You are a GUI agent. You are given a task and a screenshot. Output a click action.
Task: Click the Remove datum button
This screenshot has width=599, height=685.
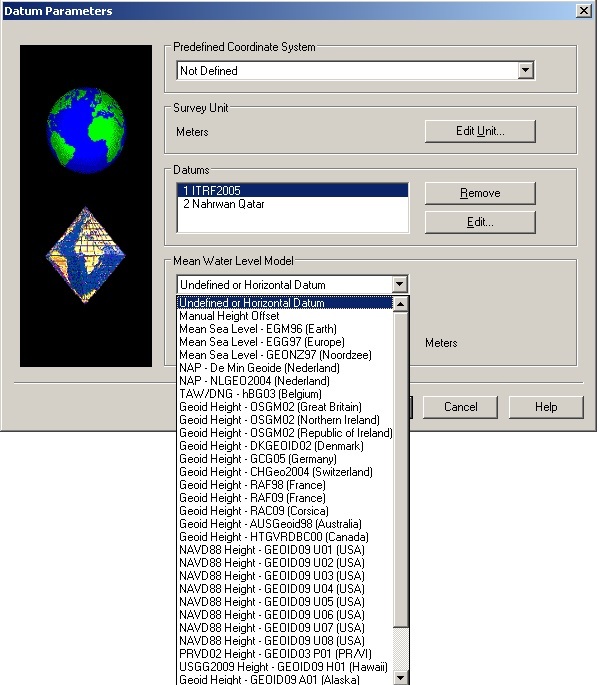pos(480,193)
